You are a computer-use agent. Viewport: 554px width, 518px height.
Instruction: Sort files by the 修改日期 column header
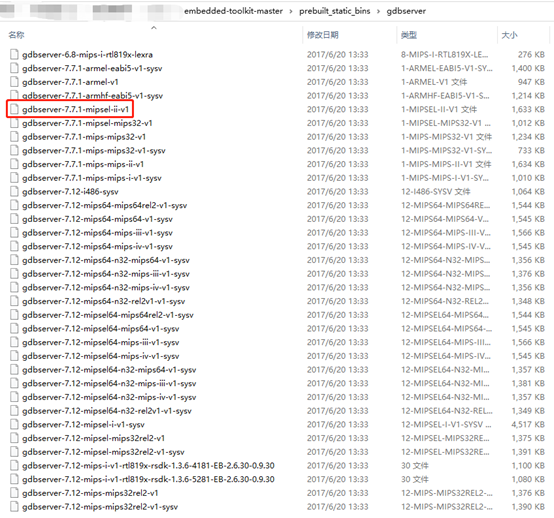pyautogui.click(x=323, y=35)
